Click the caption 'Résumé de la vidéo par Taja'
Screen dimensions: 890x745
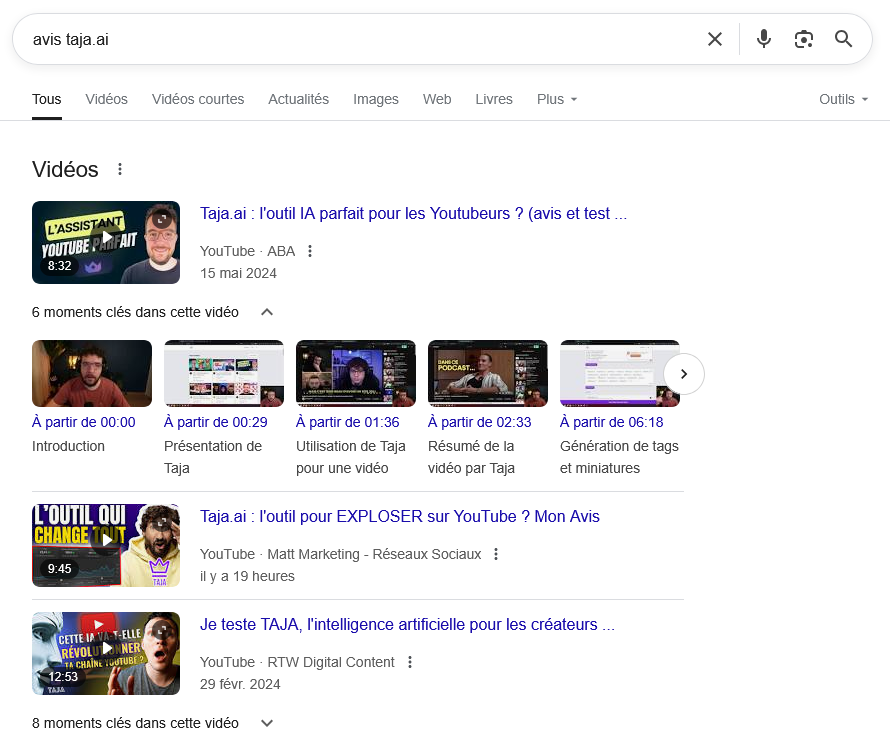(x=472, y=457)
